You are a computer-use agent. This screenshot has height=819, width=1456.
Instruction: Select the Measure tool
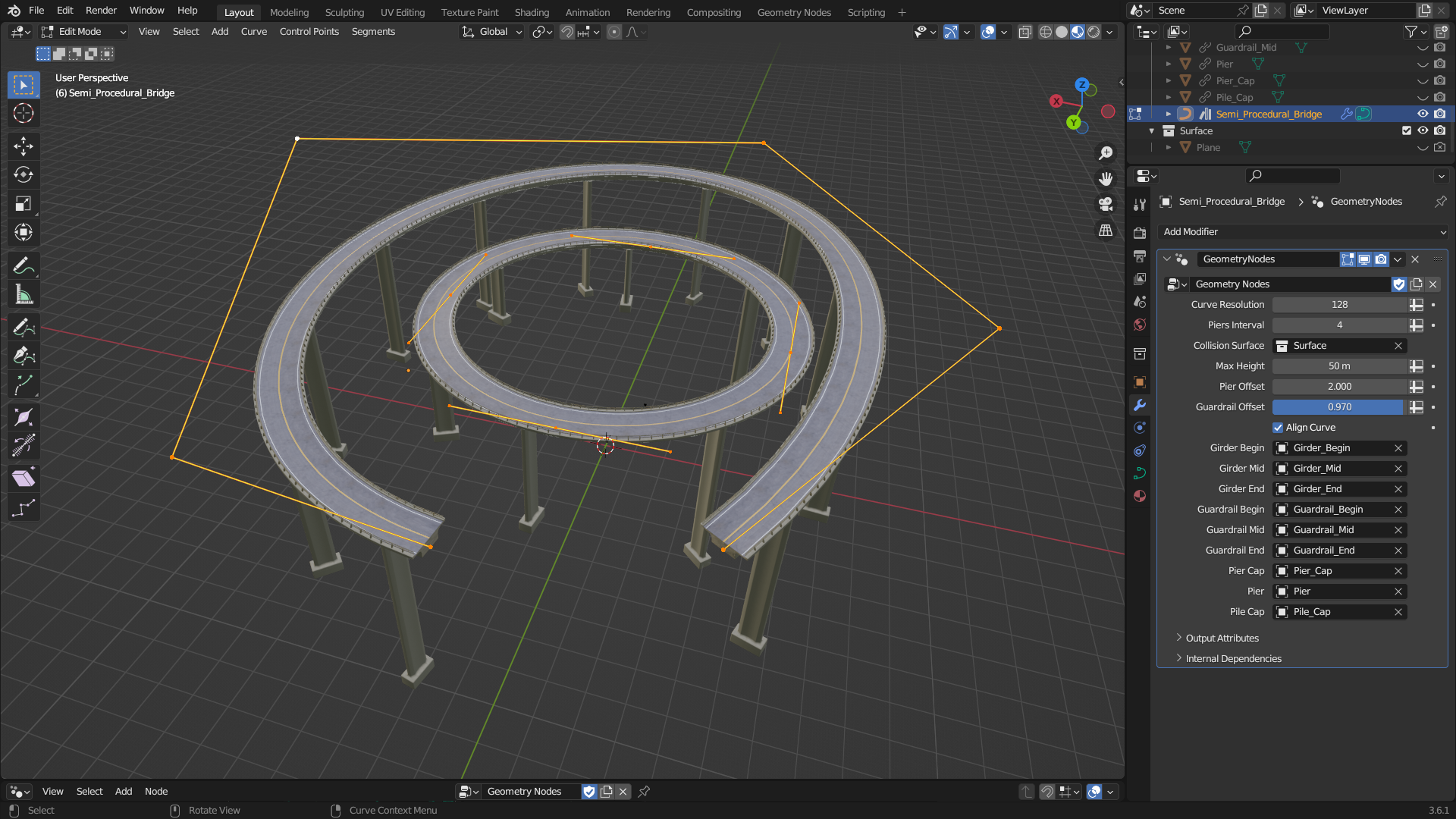click(24, 294)
